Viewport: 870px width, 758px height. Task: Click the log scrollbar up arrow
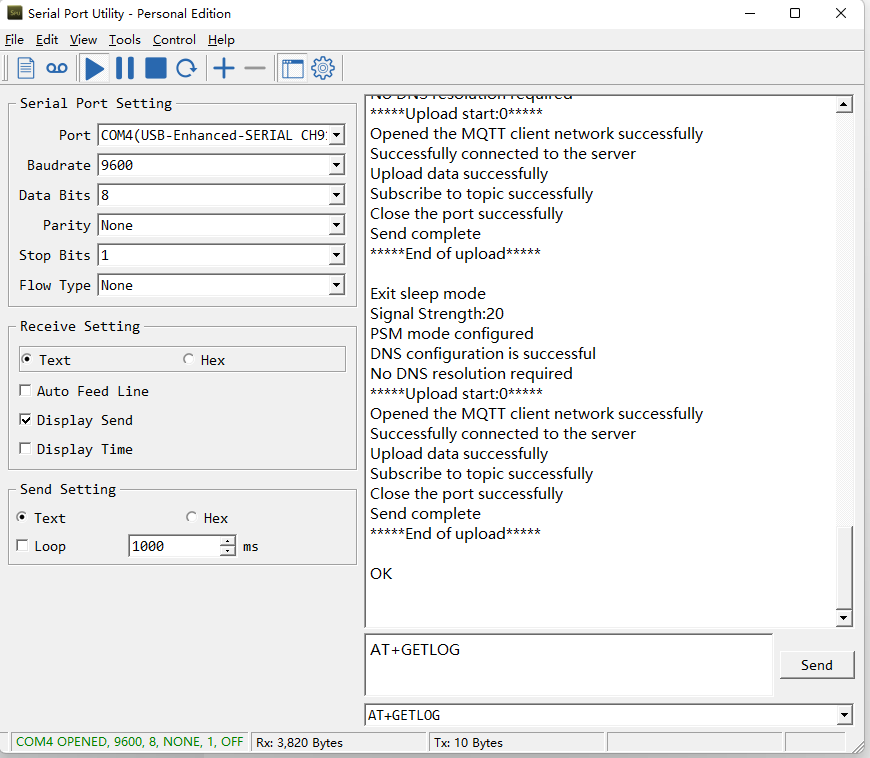point(844,104)
